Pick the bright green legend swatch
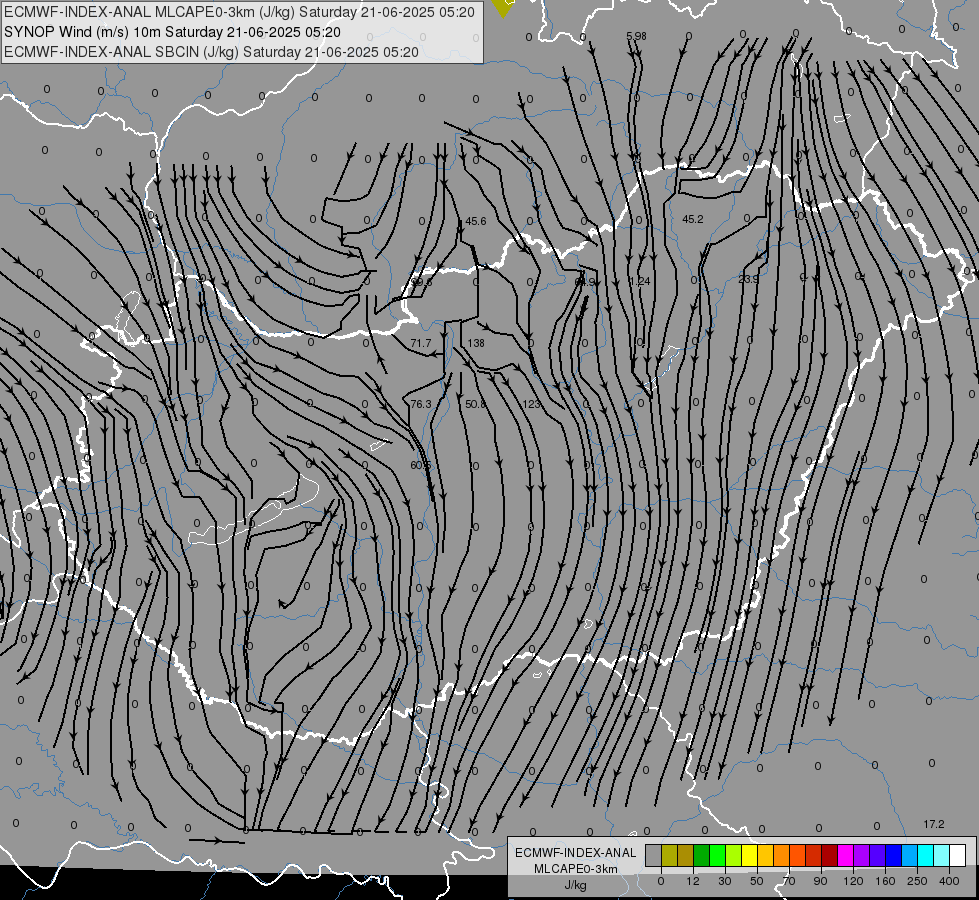This screenshot has width=979, height=900. click(x=718, y=855)
